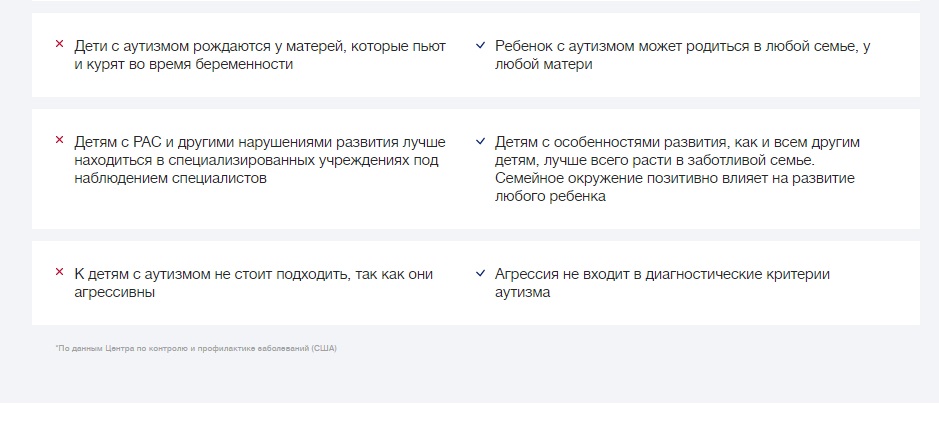Select the myth about 'специализированных учреждениях' supervision
939x445 pixels.
[x=260, y=160]
